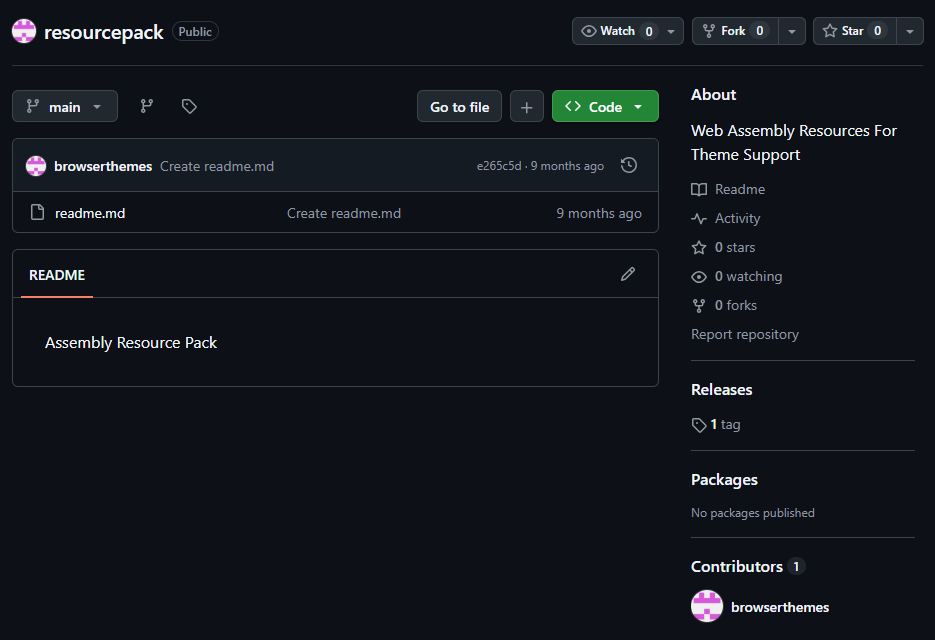
Task: Select the README tab
Action: coord(57,275)
